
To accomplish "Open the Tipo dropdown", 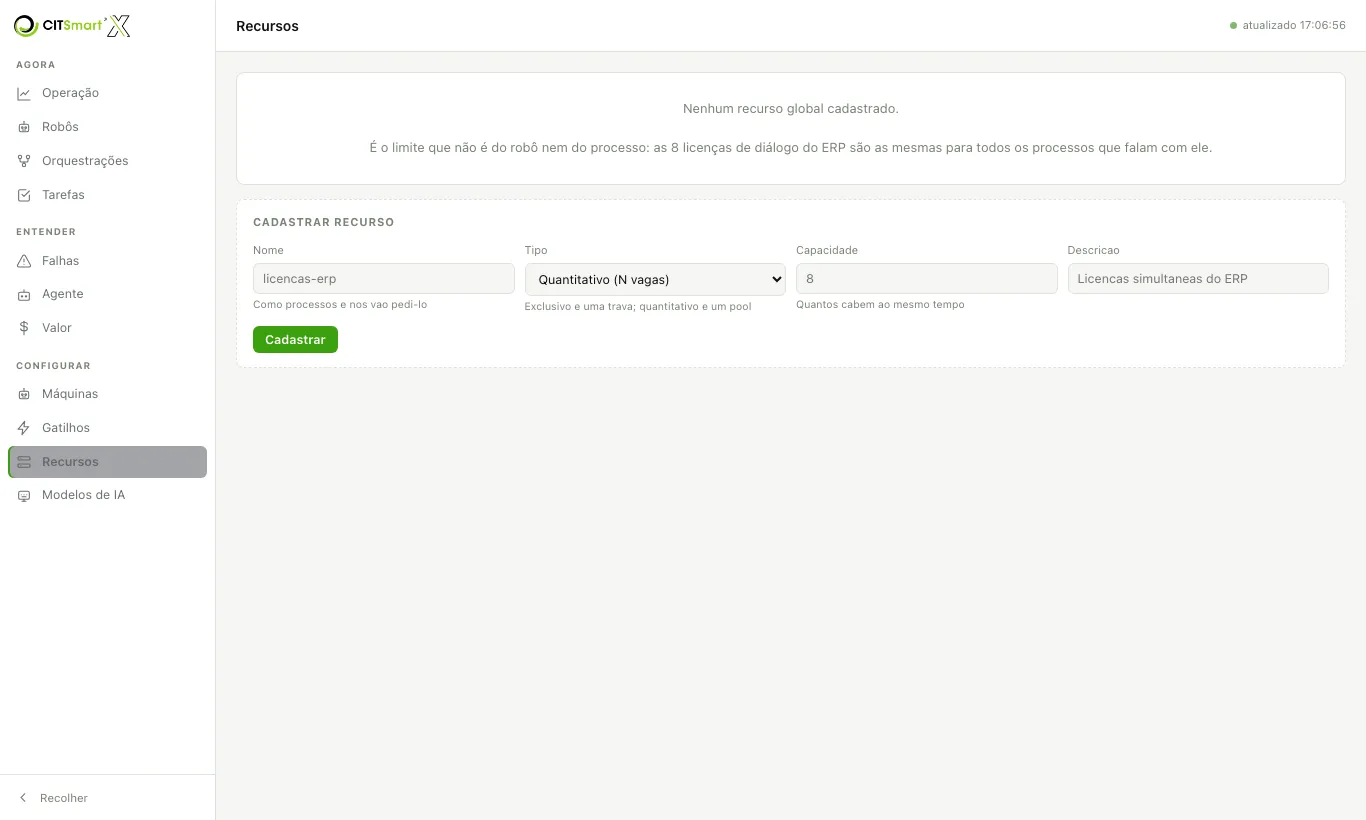I will coord(655,279).
